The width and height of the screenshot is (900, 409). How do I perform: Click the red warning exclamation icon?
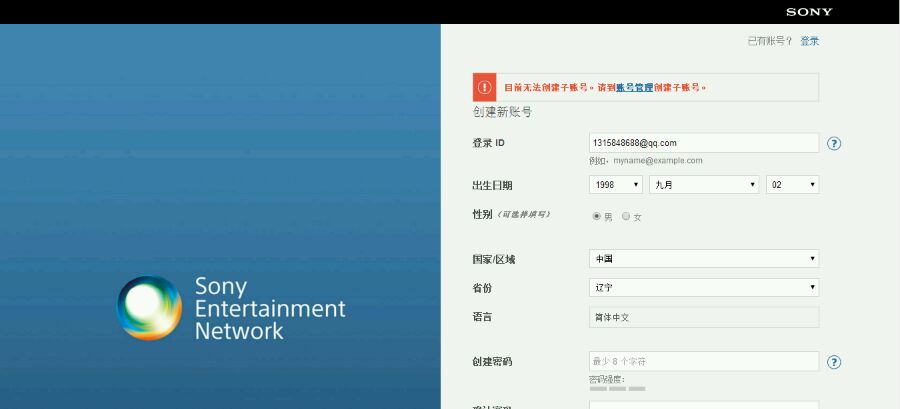click(484, 87)
